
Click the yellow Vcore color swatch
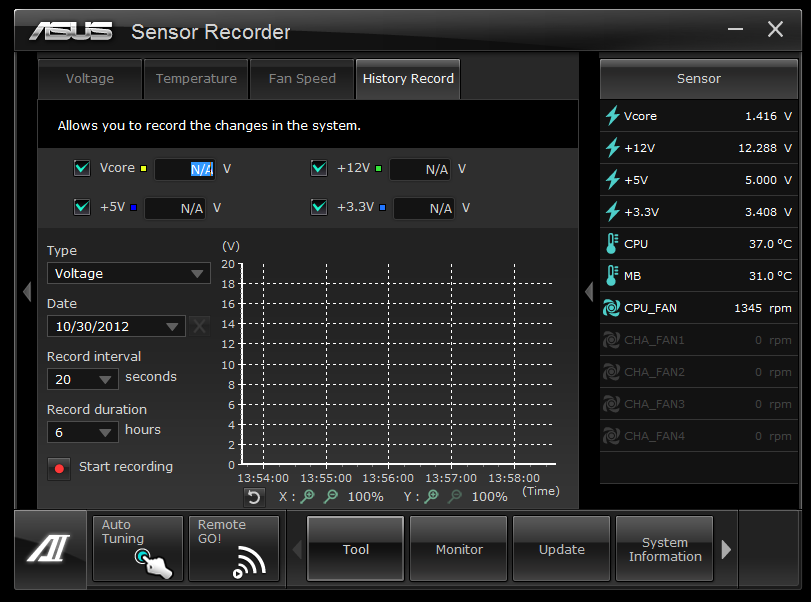[x=144, y=169]
